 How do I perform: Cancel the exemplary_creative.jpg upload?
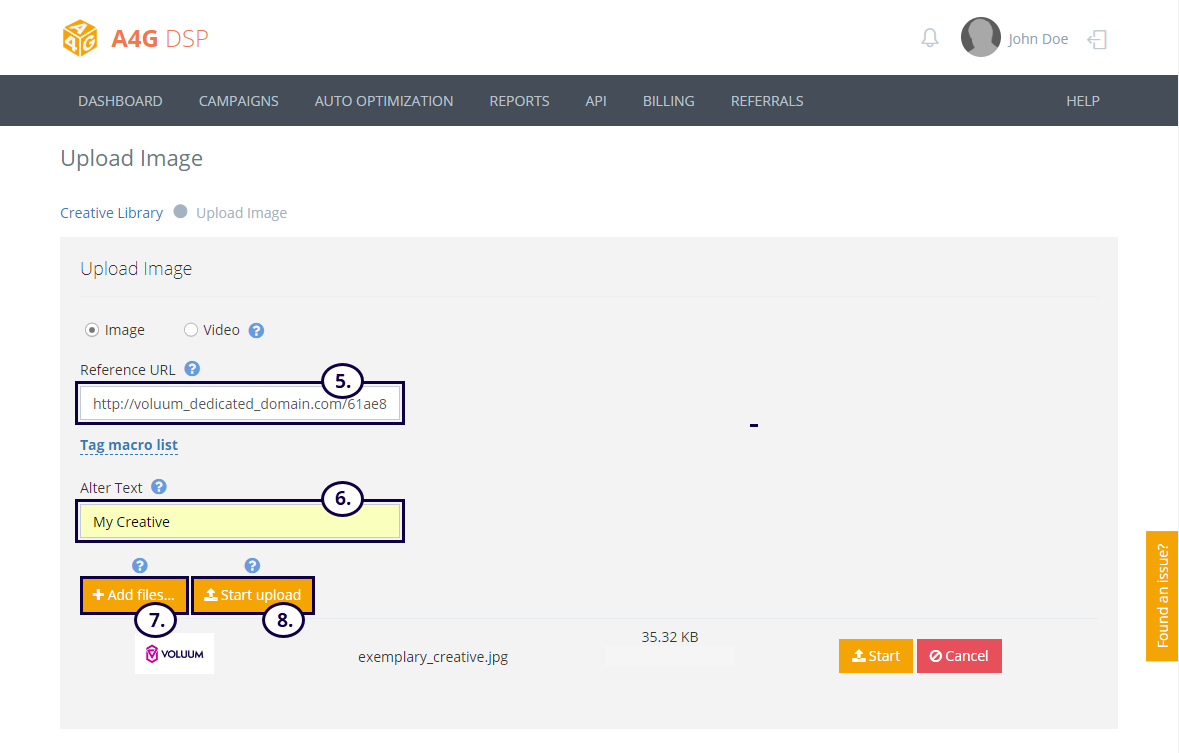click(x=958, y=656)
